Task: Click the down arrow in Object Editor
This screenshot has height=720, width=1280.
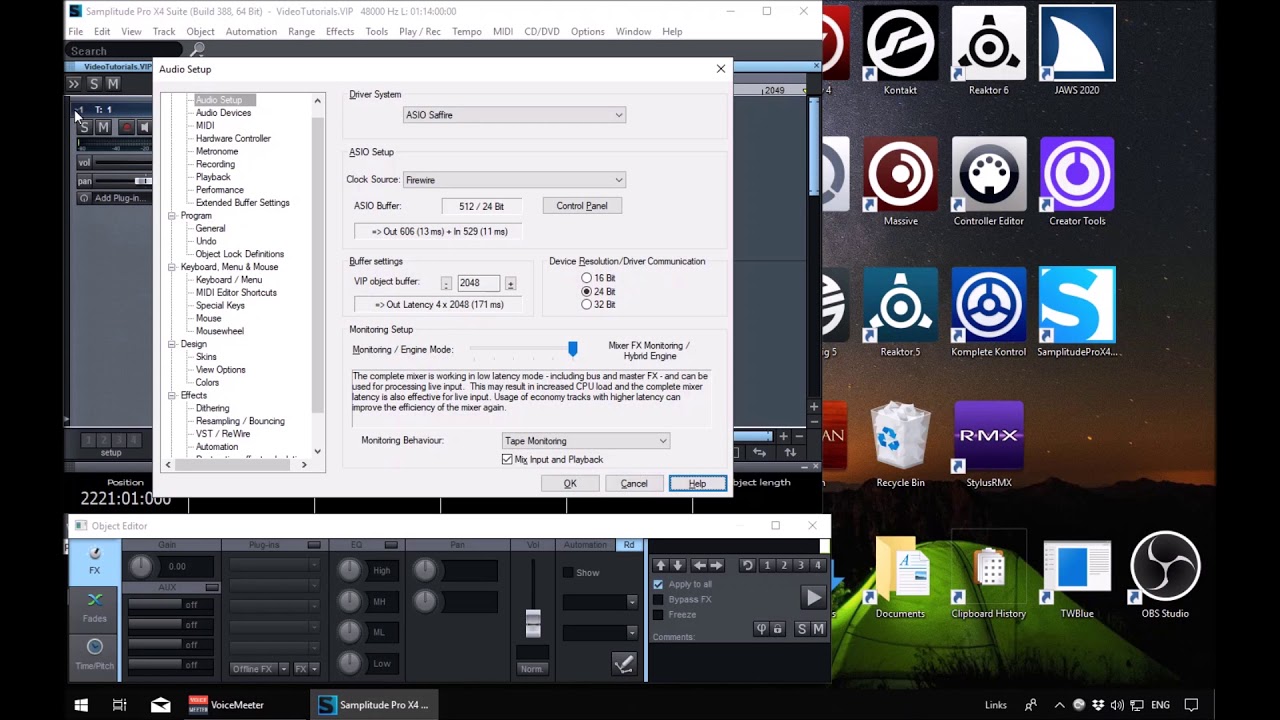Action: tap(677, 565)
